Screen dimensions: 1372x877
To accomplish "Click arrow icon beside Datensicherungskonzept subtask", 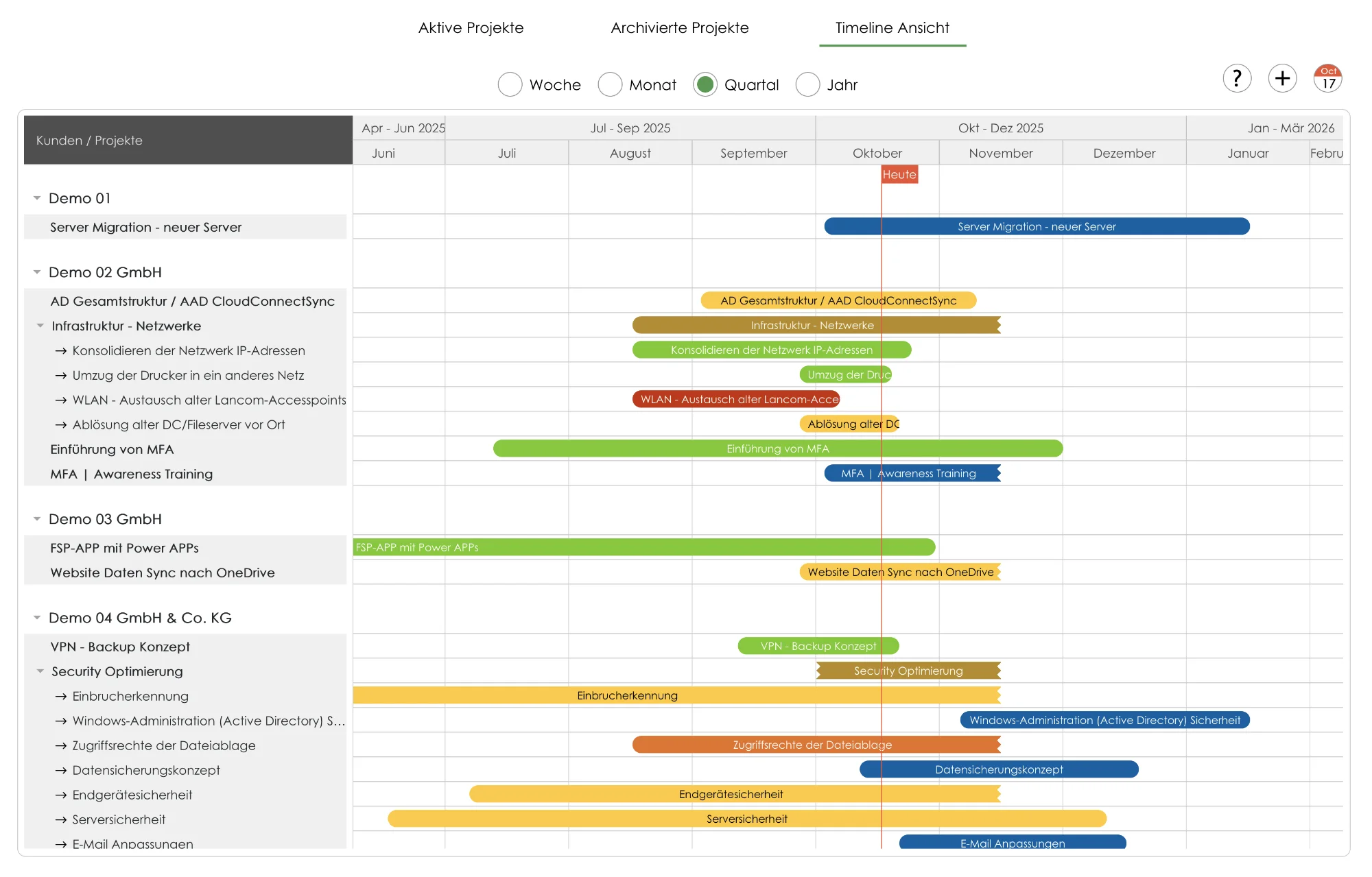I will (61, 771).
